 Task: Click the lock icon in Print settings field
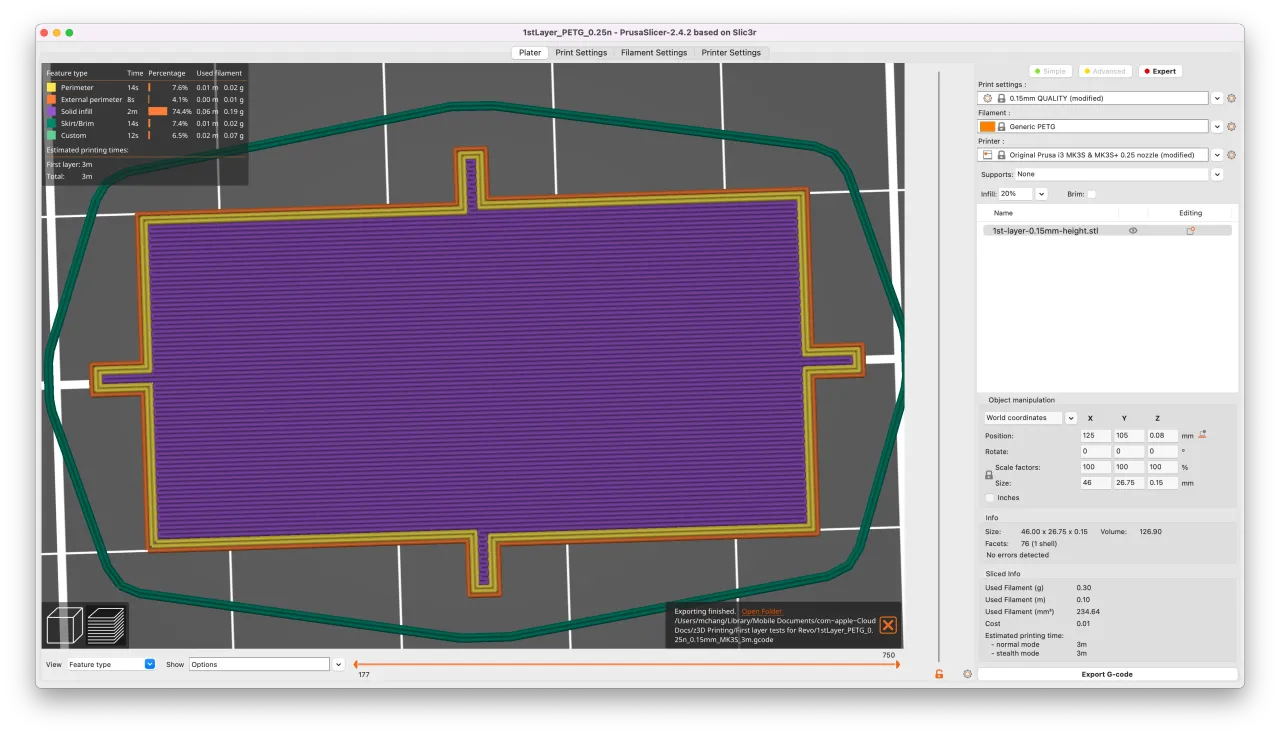tap(1001, 99)
